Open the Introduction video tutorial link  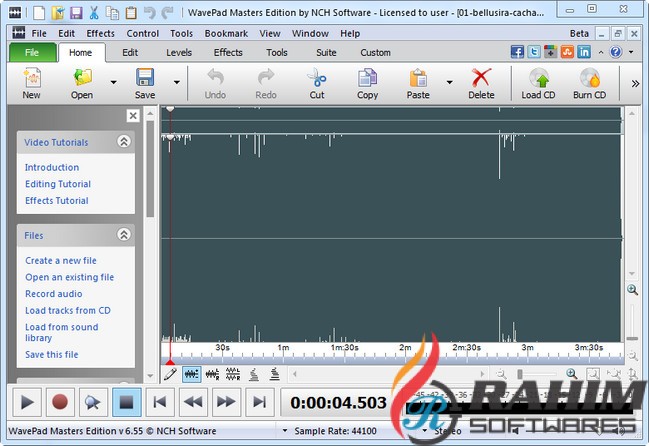pyautogui.click(x=52, y=167)
